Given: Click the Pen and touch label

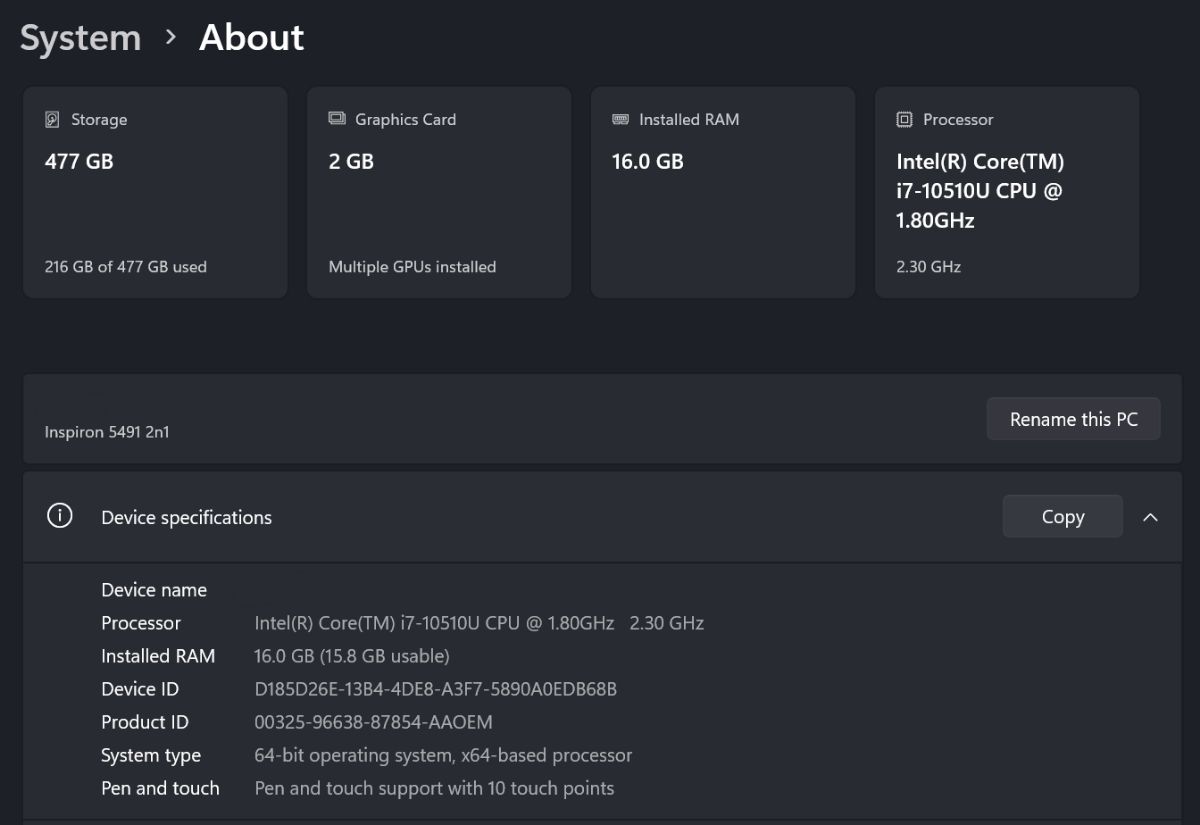Looking at the screenshot, I should click(x=160, y=788).
